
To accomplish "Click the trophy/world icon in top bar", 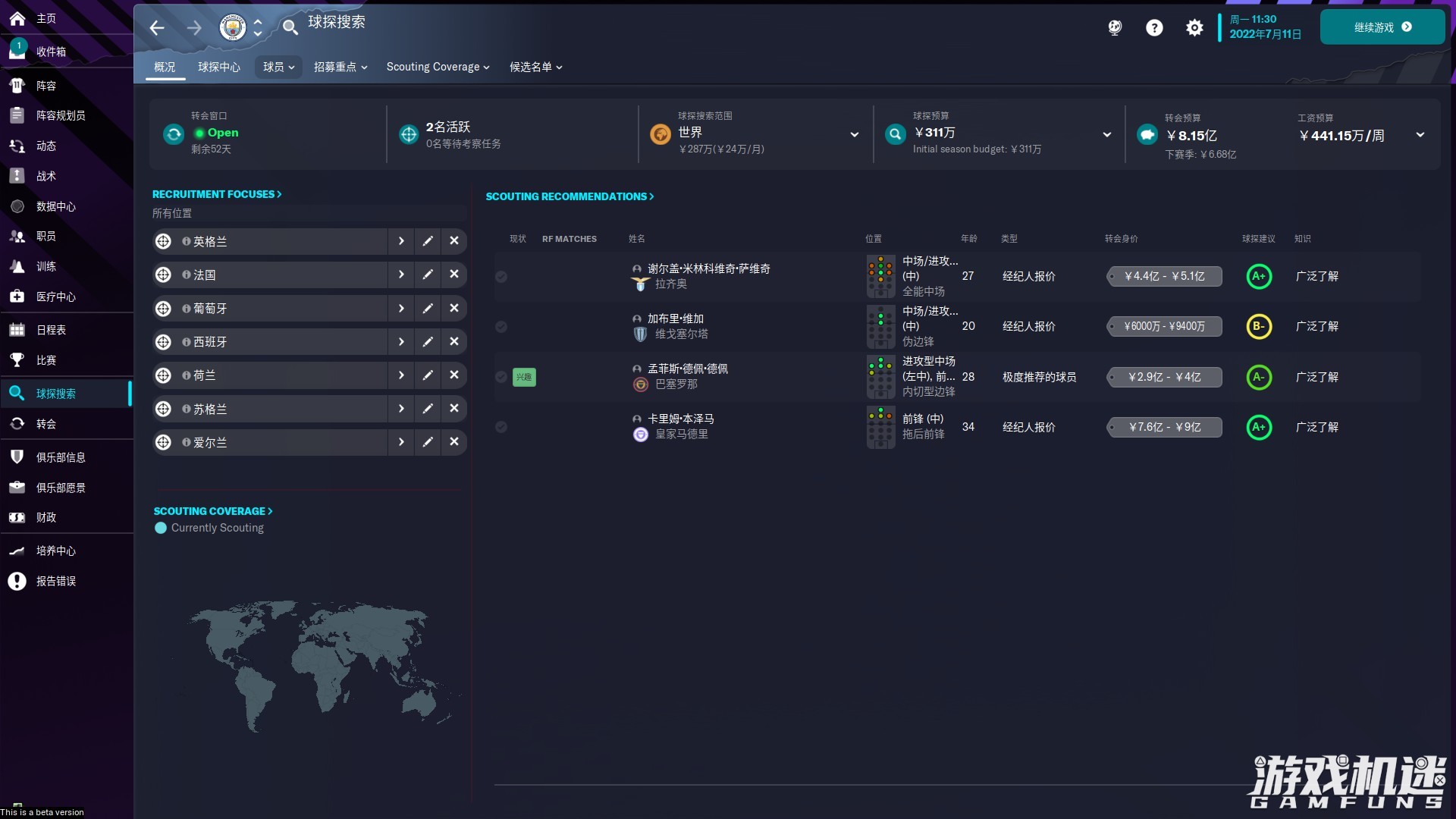I will [1114, 27].
